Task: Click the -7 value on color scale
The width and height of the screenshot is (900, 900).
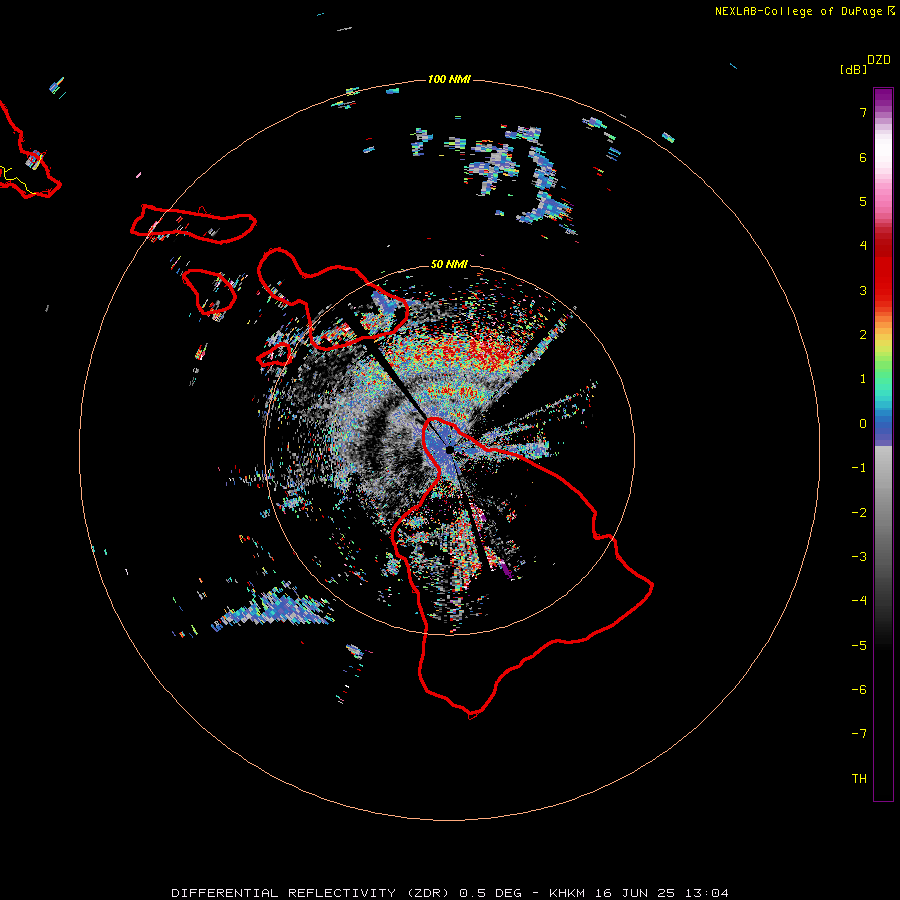Action: 859,734
